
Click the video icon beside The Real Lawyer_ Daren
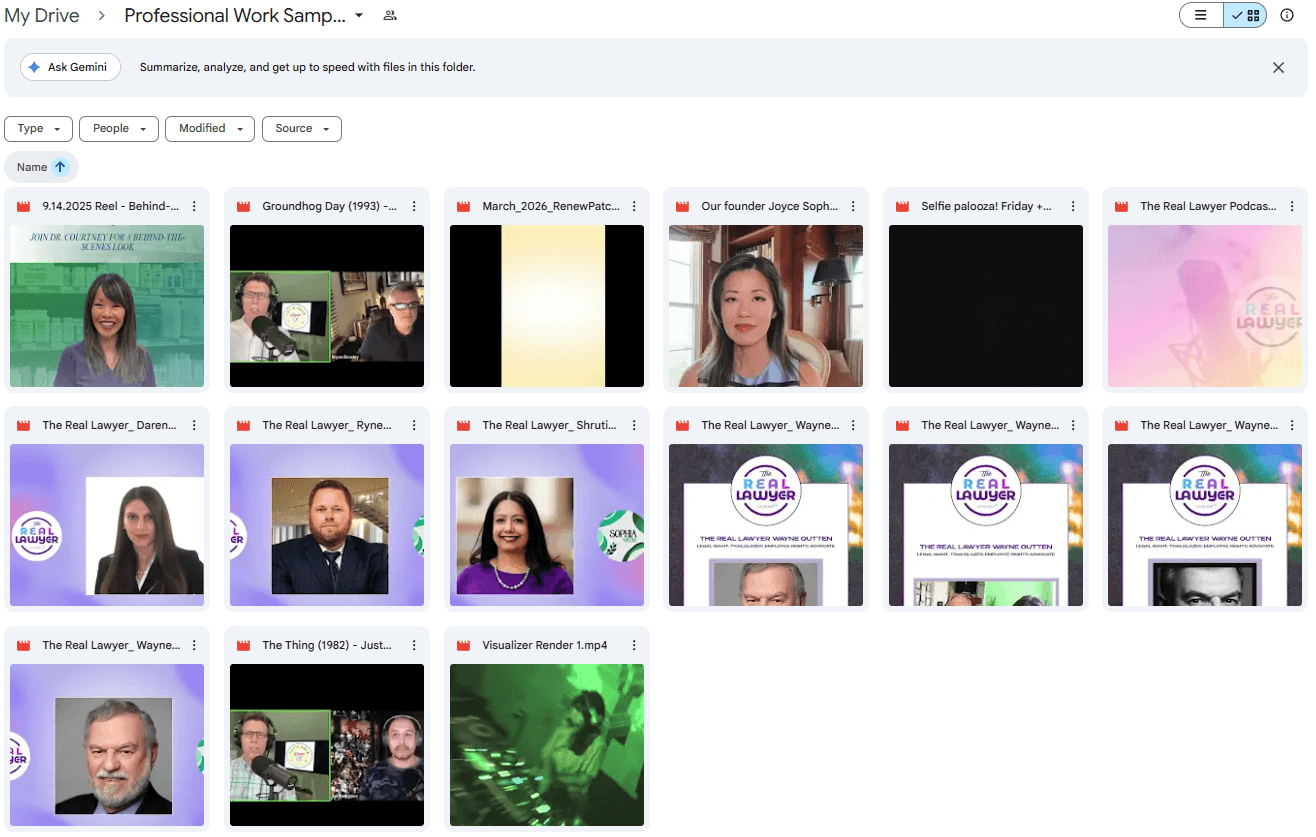coord(23,425)
